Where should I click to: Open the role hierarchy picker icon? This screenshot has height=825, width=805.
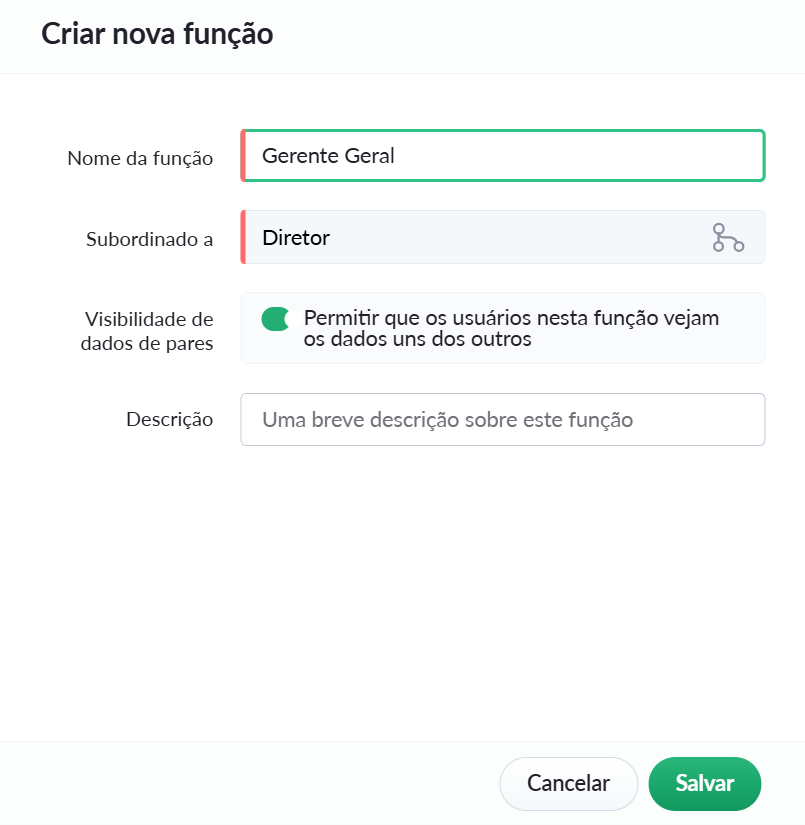pos(728,238)
